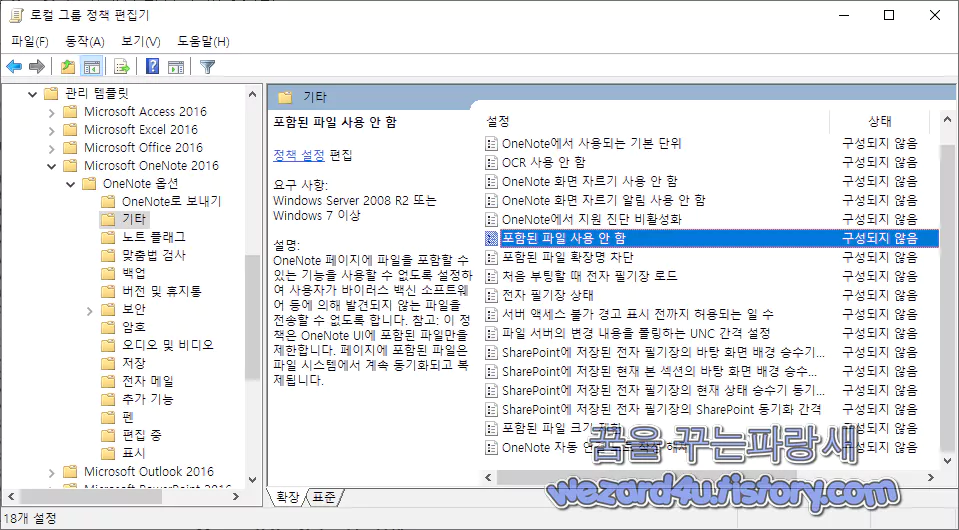This screenshot has height=530, width=959.
Task: Click the Export List toolbar icon
Action: (x=122, y=67)
